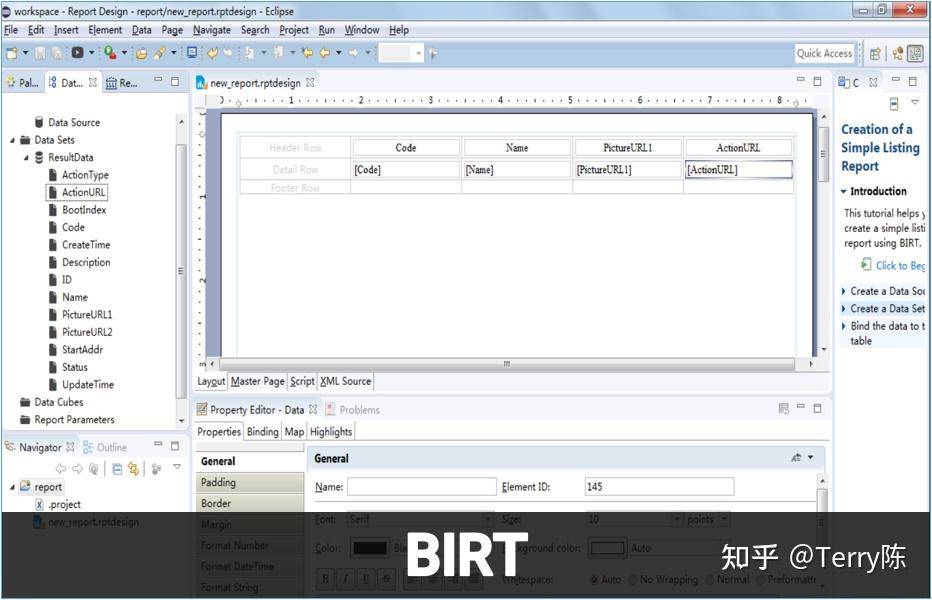This screenshot has width=932, height=600.
Task: Minimize the Property Editor view
Action: tap(801, 407)
